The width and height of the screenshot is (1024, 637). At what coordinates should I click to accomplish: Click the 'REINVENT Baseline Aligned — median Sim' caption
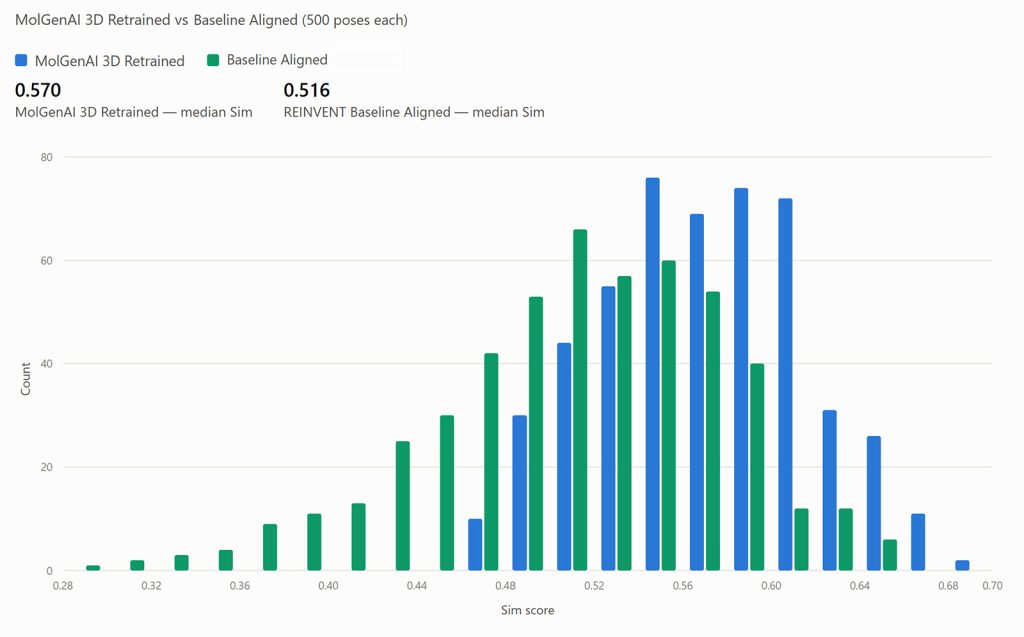click(414, 112)
